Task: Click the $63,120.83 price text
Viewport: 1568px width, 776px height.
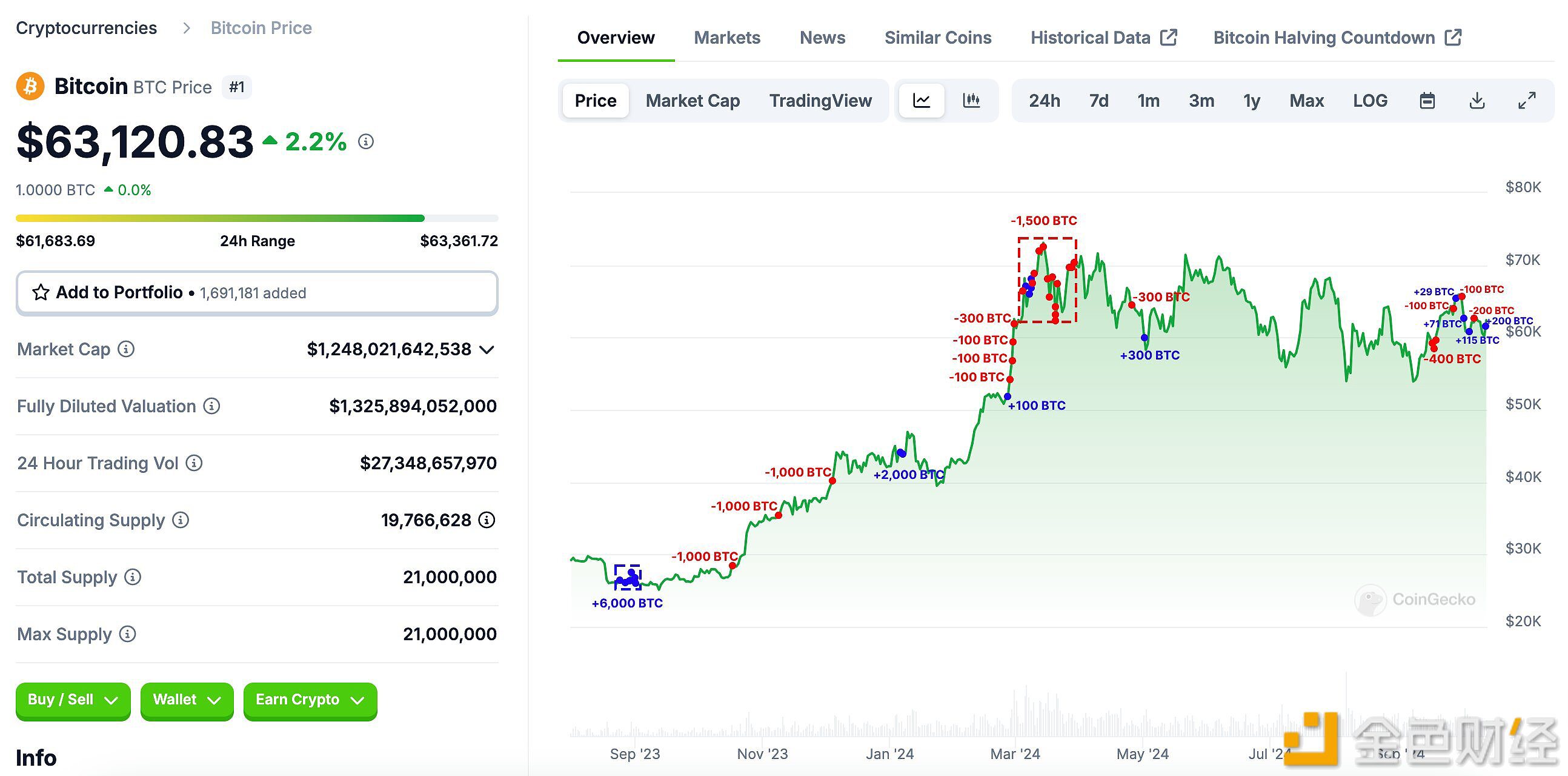Action: (135, 142)
